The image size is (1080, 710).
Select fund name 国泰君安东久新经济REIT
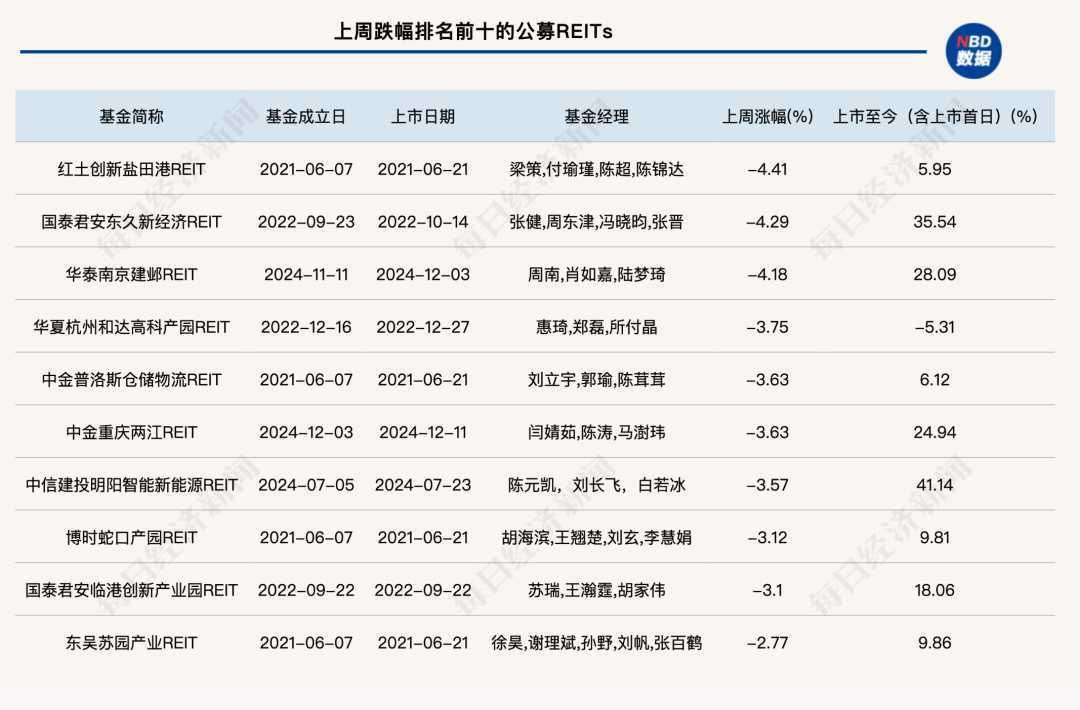pos(131,222)
